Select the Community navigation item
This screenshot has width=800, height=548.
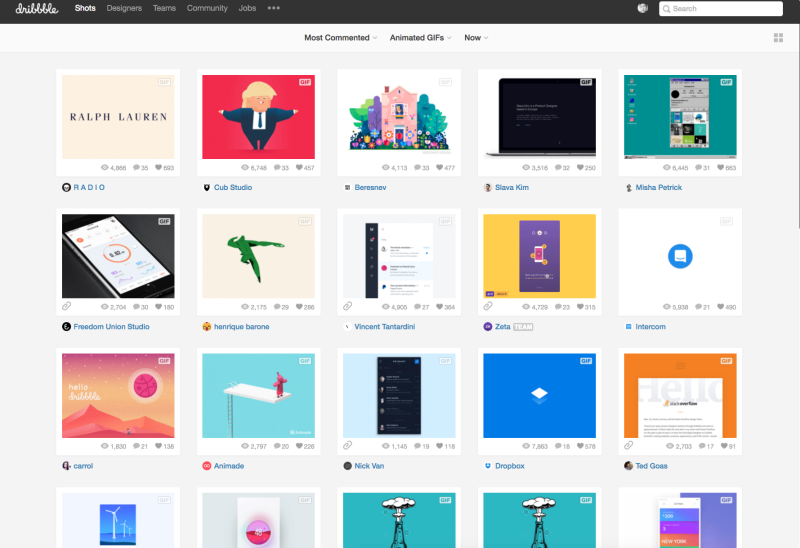point(207,8)
